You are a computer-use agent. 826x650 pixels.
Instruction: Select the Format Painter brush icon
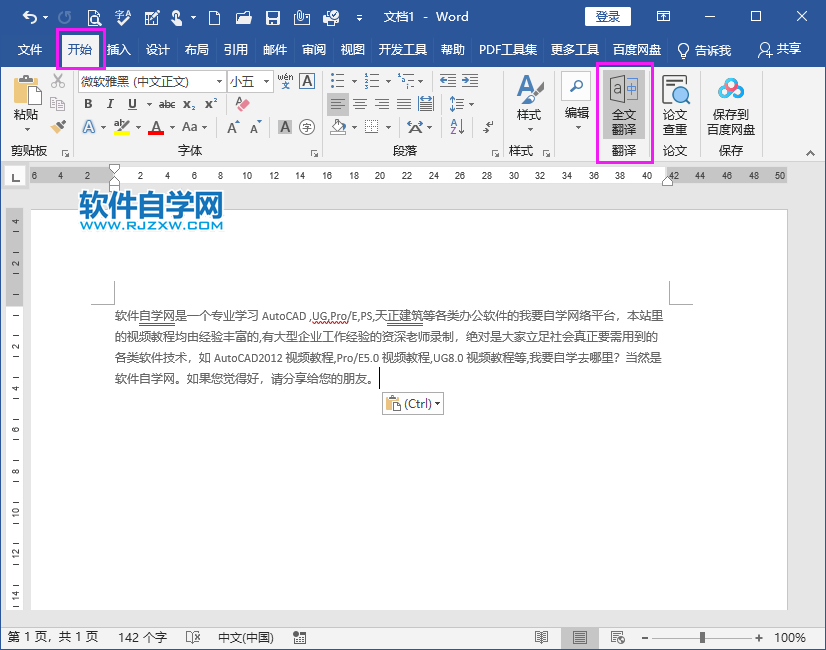58,126
